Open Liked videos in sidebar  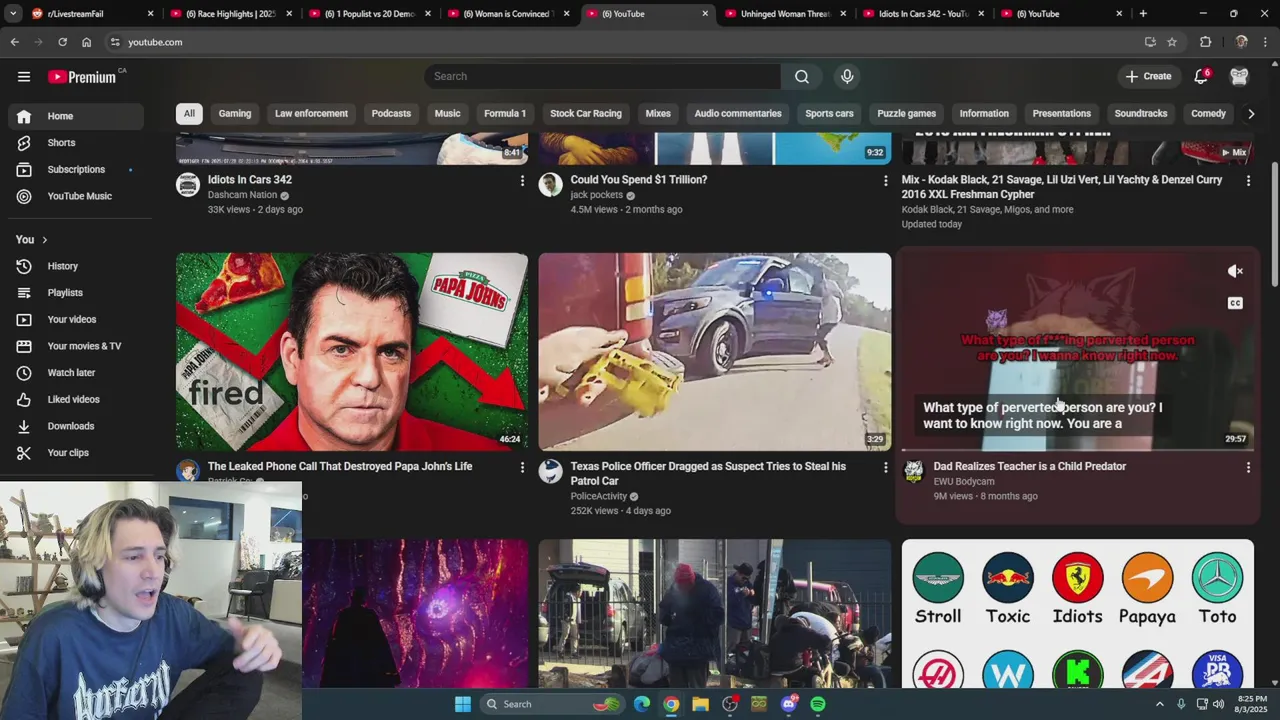point(76,399)
